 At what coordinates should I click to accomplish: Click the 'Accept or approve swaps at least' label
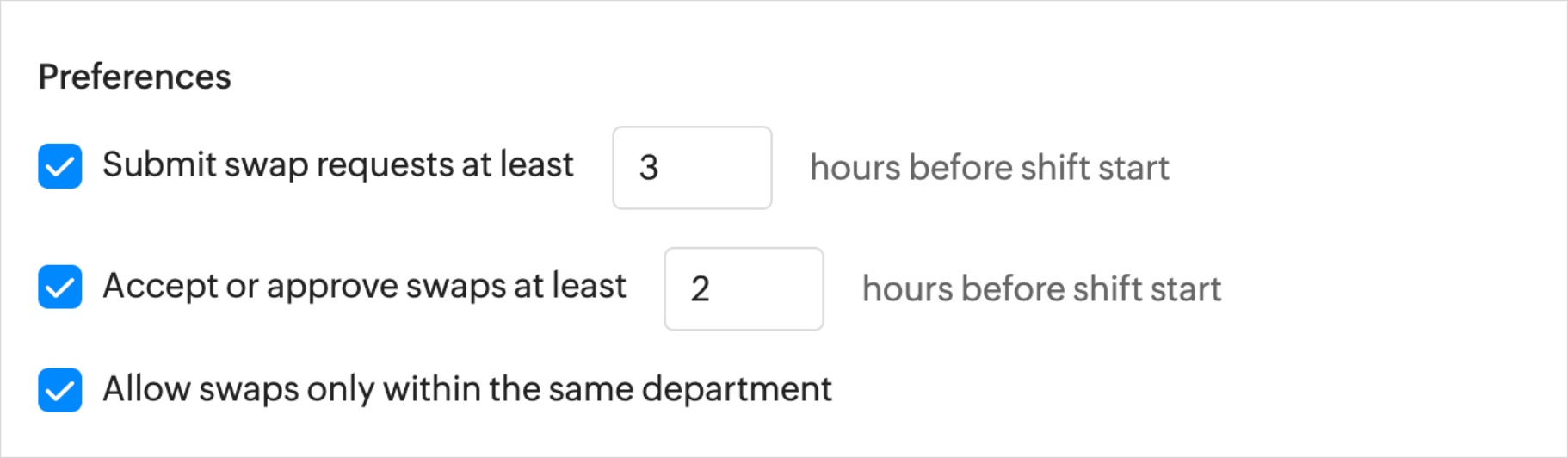coord(364,286)
